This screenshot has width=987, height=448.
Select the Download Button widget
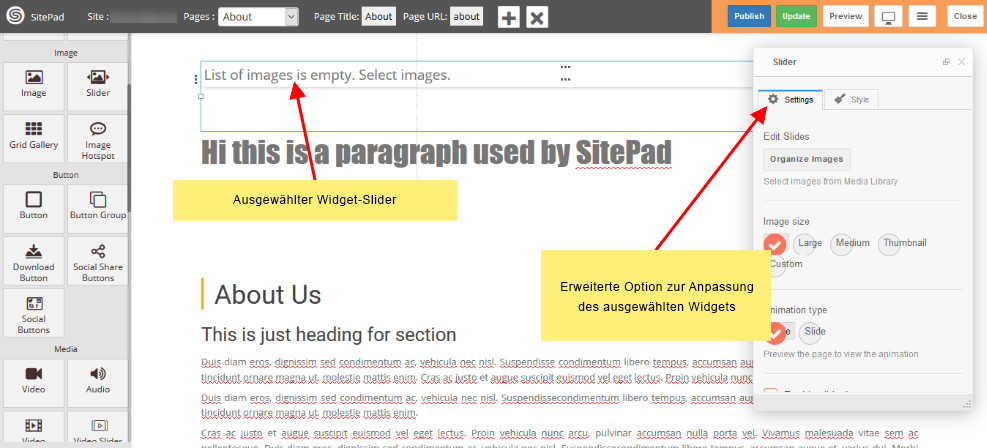[33, 260]
